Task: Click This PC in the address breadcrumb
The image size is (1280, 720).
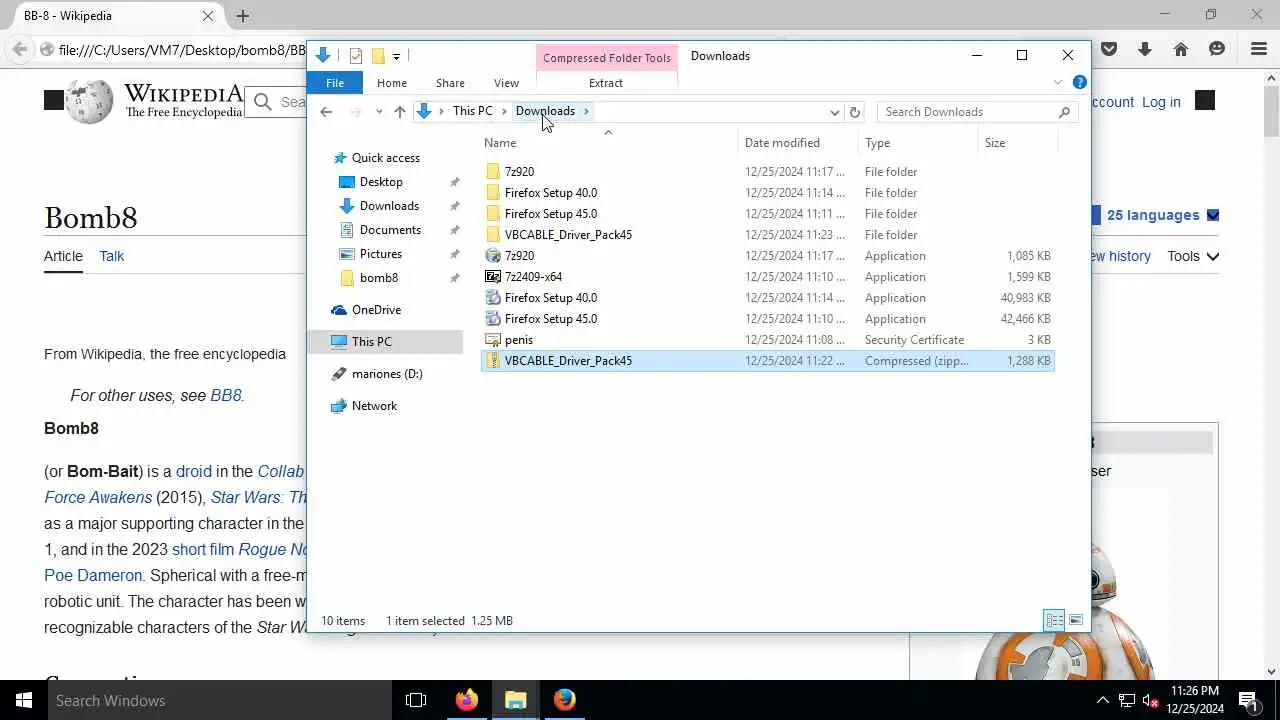Action: click(x=472, y=111)
